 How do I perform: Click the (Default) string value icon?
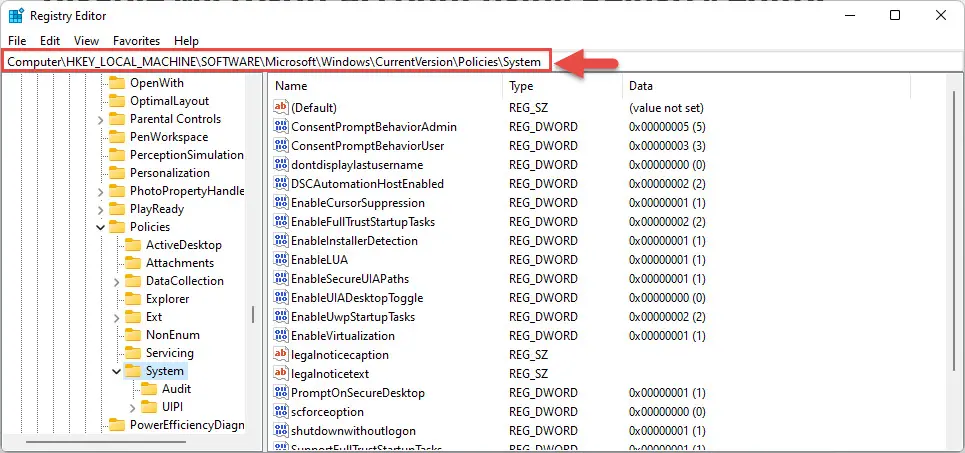[x=281, y=108]
